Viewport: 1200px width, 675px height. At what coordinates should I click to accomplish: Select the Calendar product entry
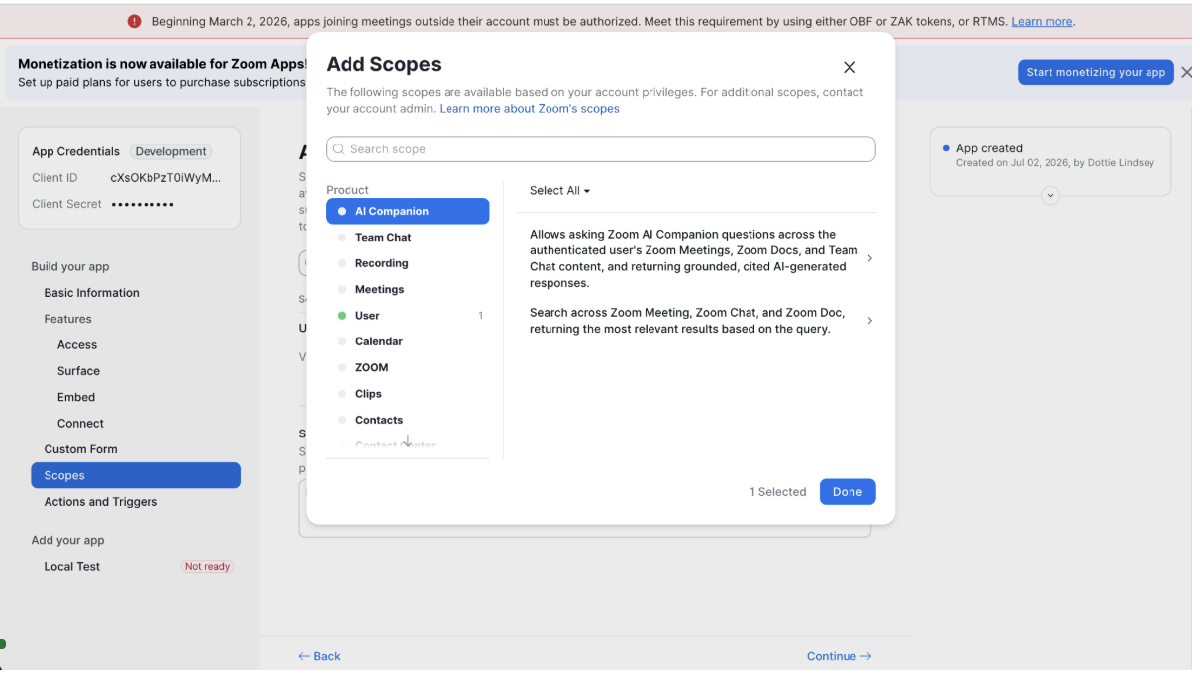point(407,341)
